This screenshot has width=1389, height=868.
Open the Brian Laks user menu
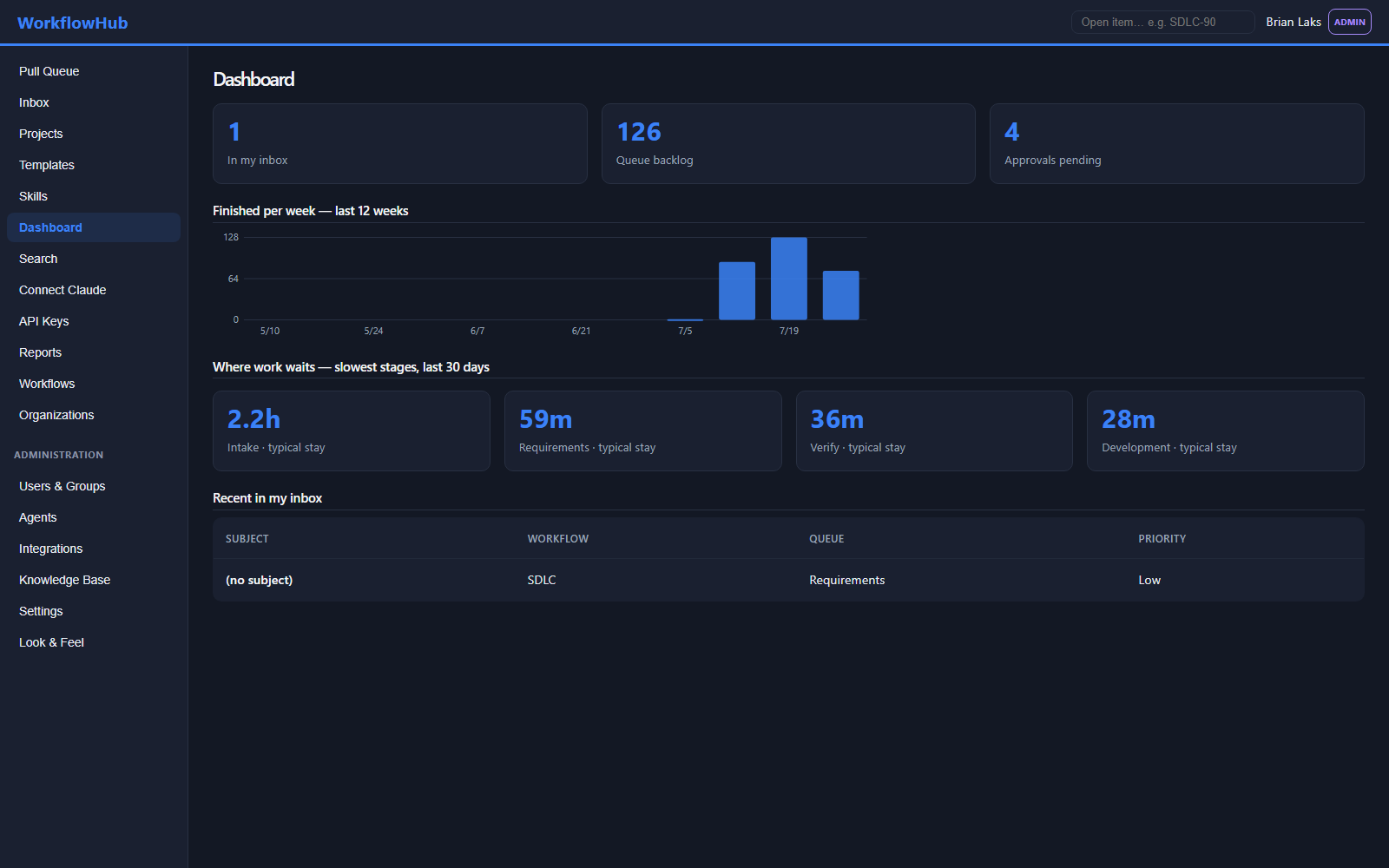[x=1293, y=22]
